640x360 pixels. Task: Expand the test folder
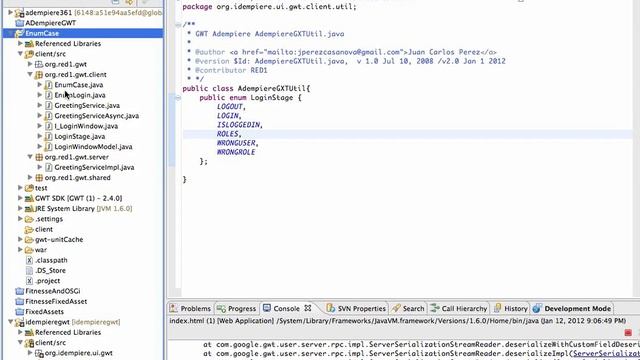tap(20, 188)
